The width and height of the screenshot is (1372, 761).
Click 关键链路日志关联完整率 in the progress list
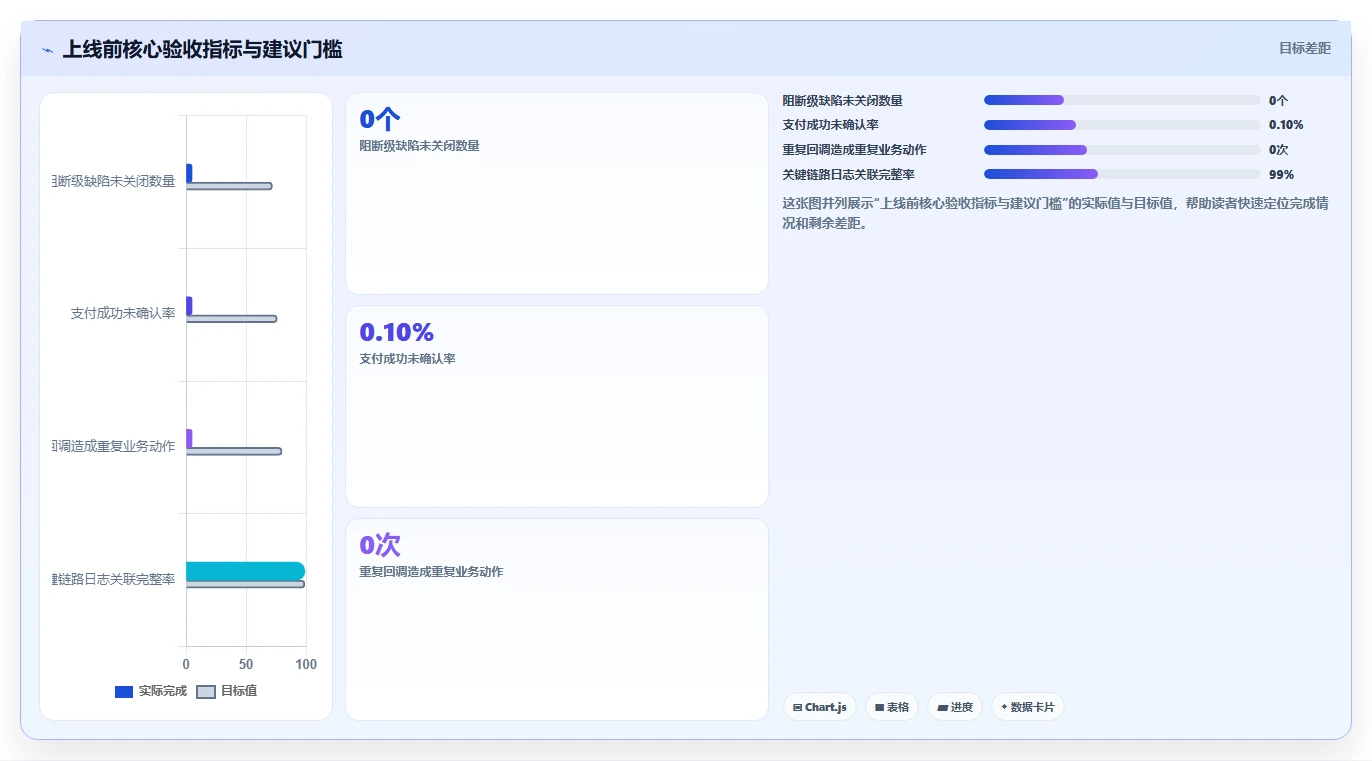coord(849,174)
